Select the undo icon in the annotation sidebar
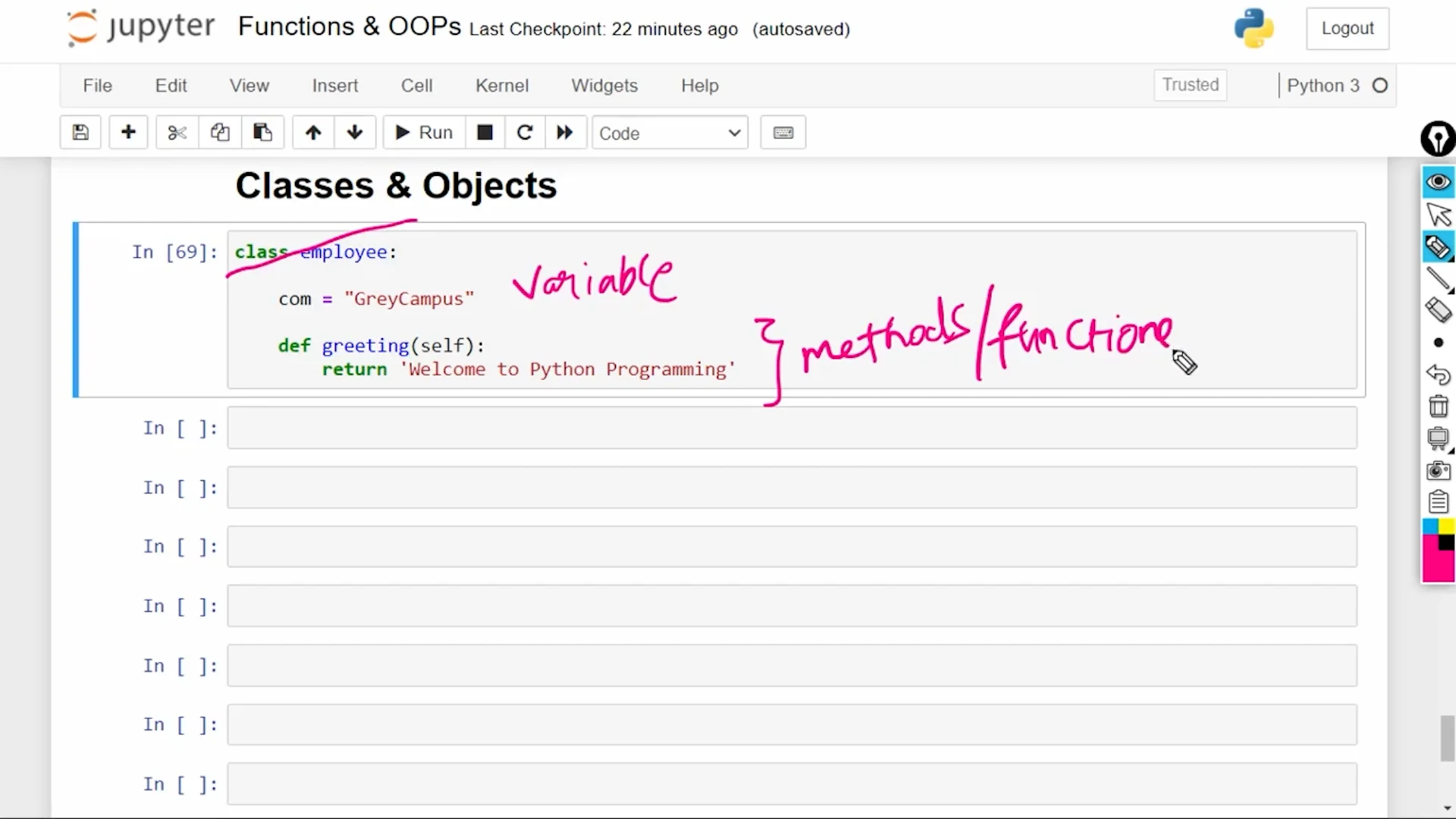The height and width of the screenshot is (819, 1456). [x=1438, y=375]
